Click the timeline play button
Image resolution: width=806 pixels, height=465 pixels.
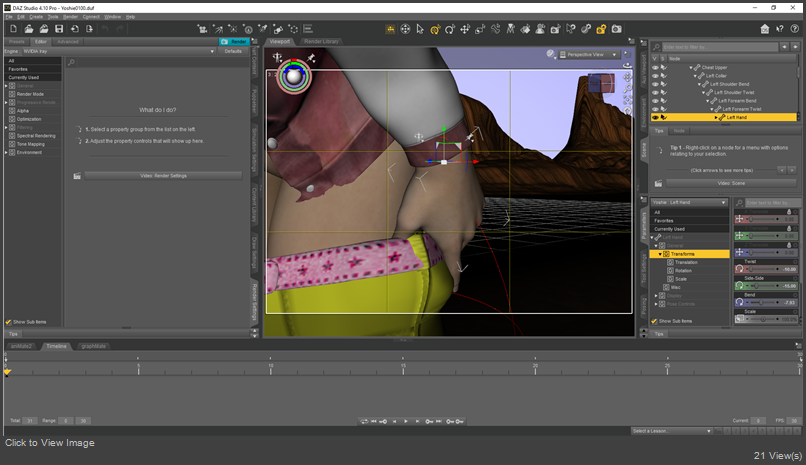point(406,421)
